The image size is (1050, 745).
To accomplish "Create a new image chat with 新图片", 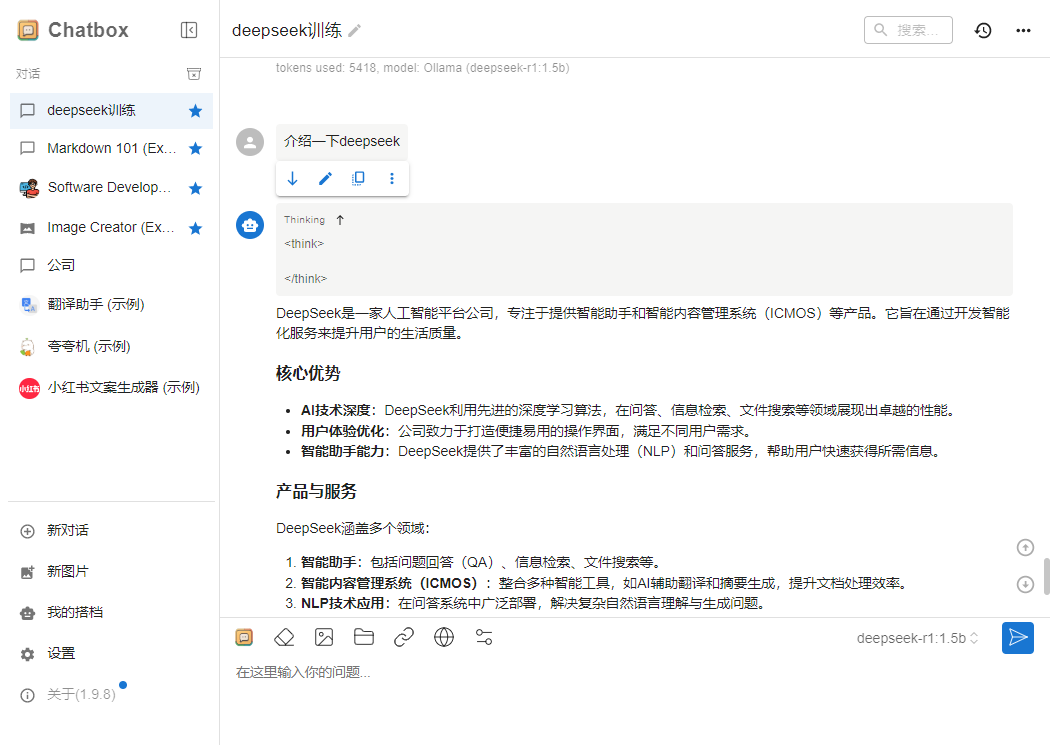I will [x=111, y=572].
